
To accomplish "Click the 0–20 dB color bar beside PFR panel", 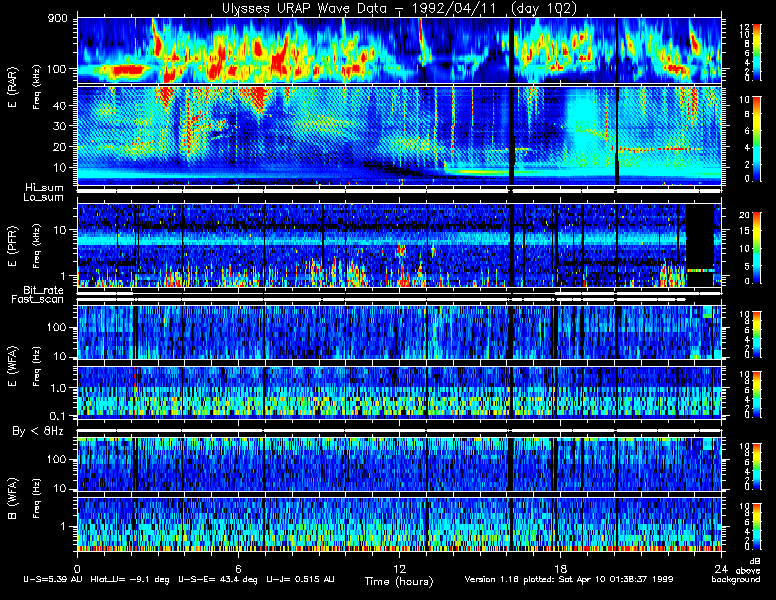I will click(757, 248).
